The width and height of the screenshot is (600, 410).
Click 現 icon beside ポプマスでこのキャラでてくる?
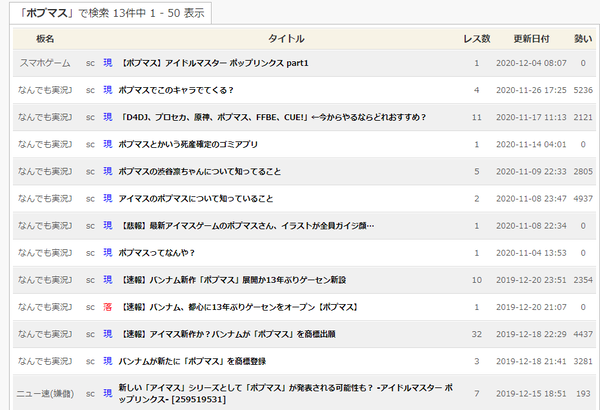point(108,90)
